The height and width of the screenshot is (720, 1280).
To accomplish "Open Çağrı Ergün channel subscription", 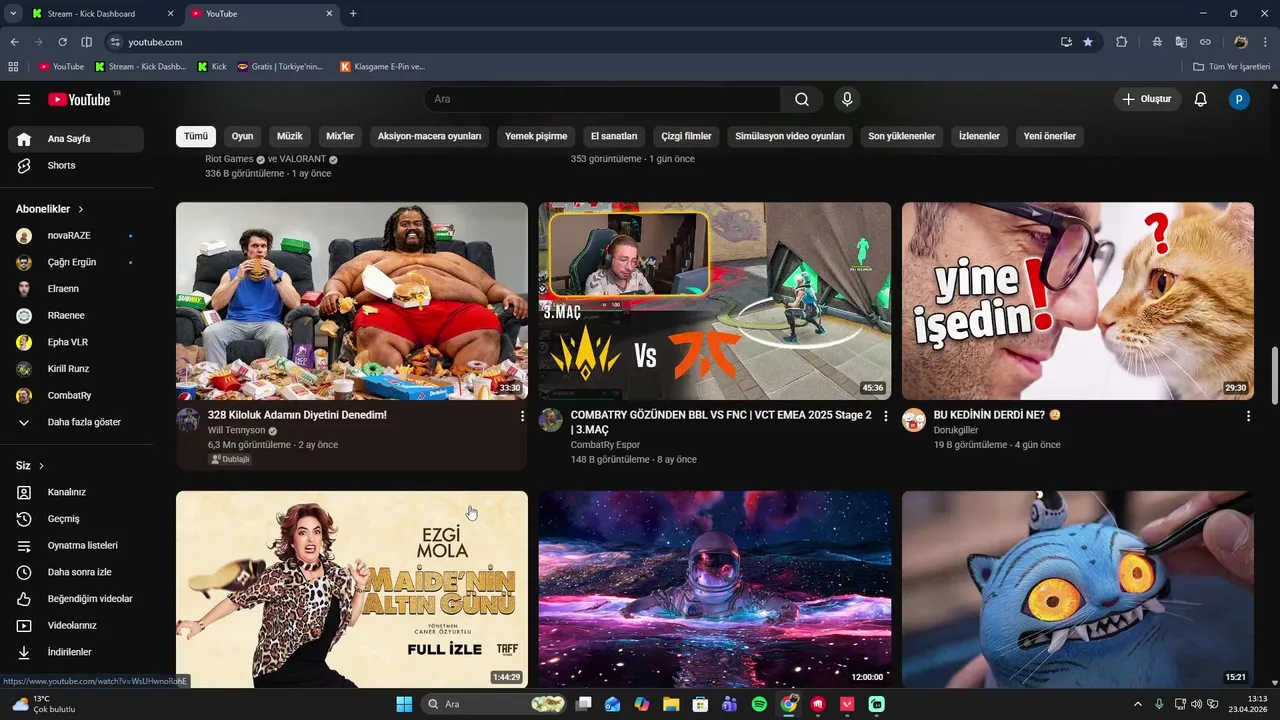I will (x=76, y=262).
